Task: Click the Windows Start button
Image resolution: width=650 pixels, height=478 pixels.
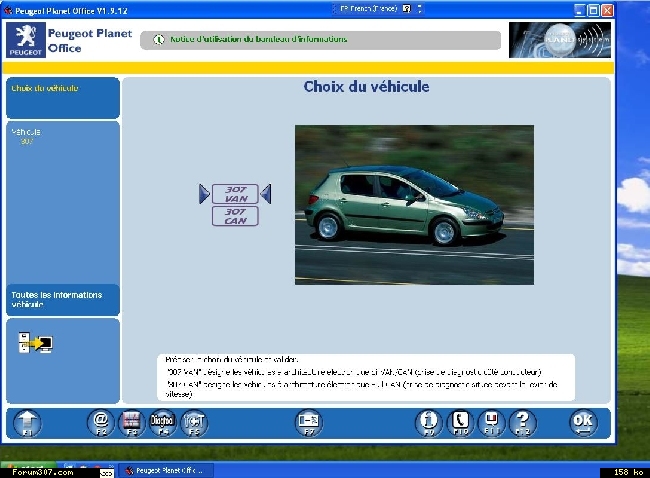Action: tap(28, 466)
